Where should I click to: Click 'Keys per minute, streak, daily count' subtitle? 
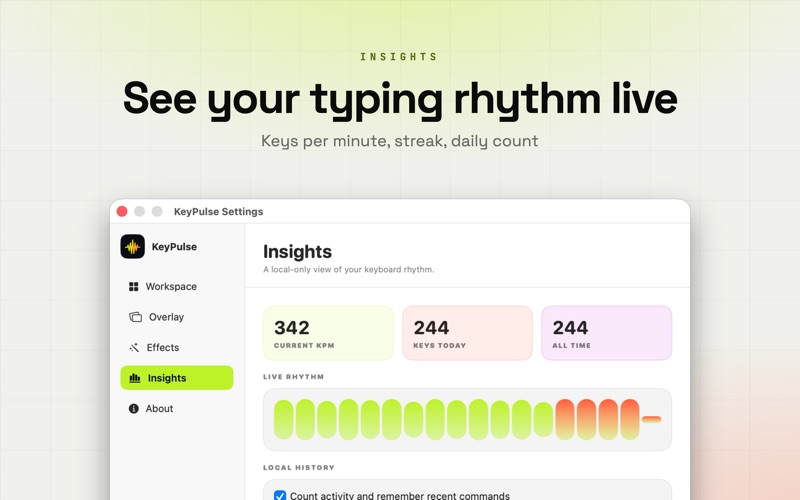tap(399, 141)
